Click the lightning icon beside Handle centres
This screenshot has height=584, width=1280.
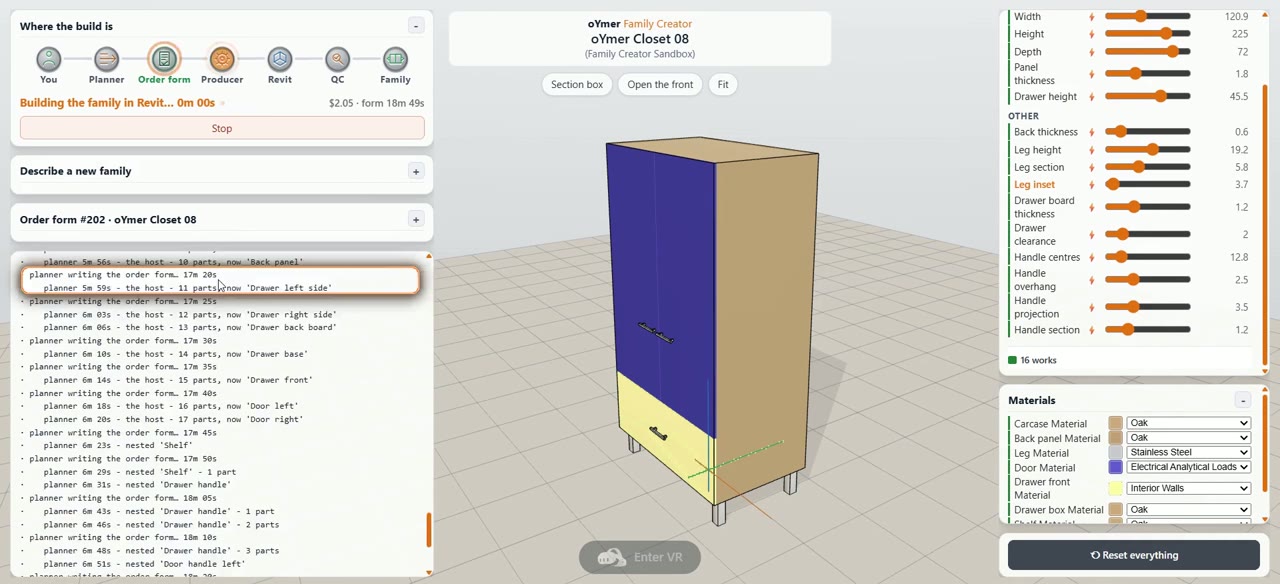1091,258
